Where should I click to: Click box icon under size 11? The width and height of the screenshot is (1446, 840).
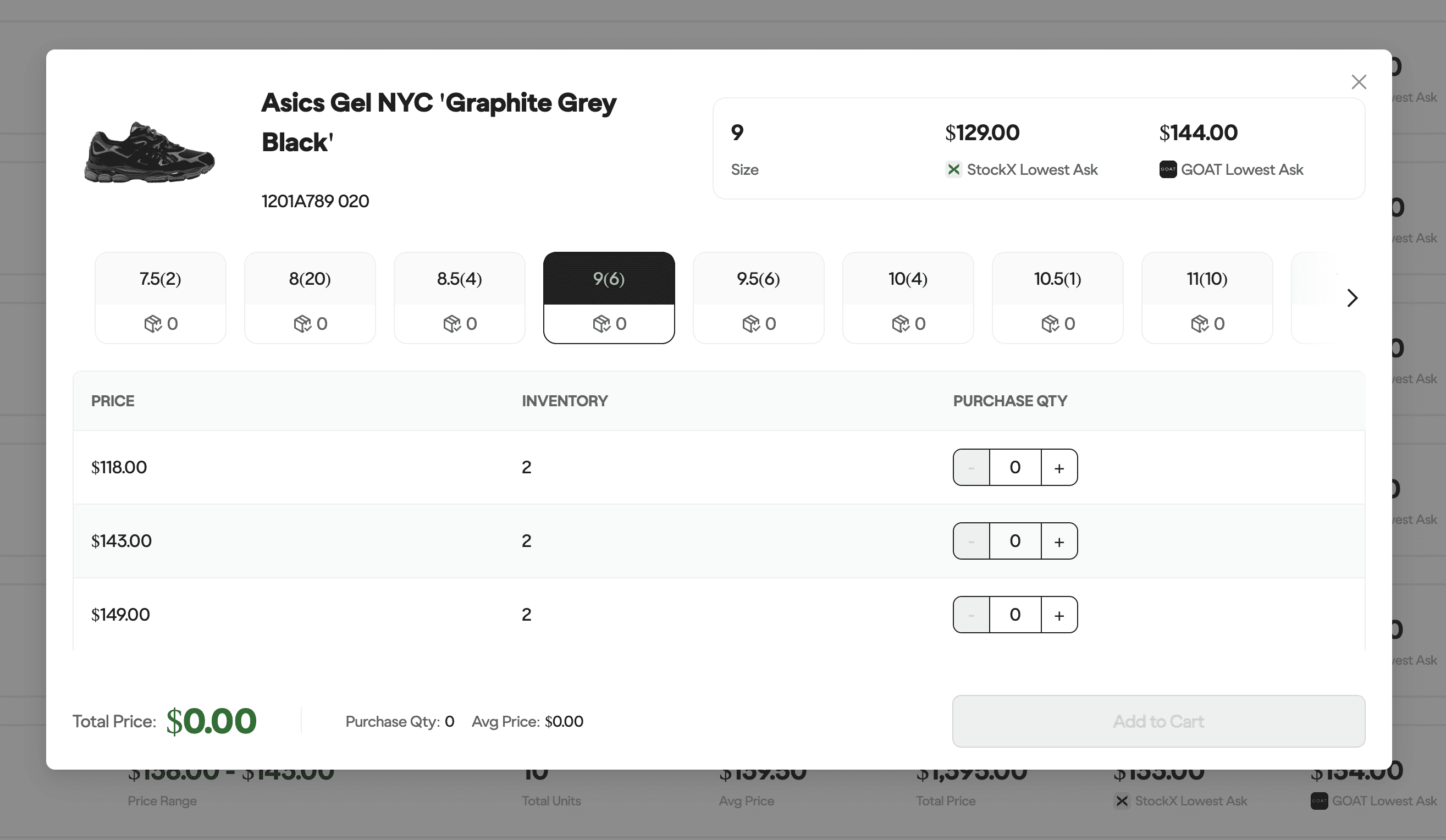1199,324
